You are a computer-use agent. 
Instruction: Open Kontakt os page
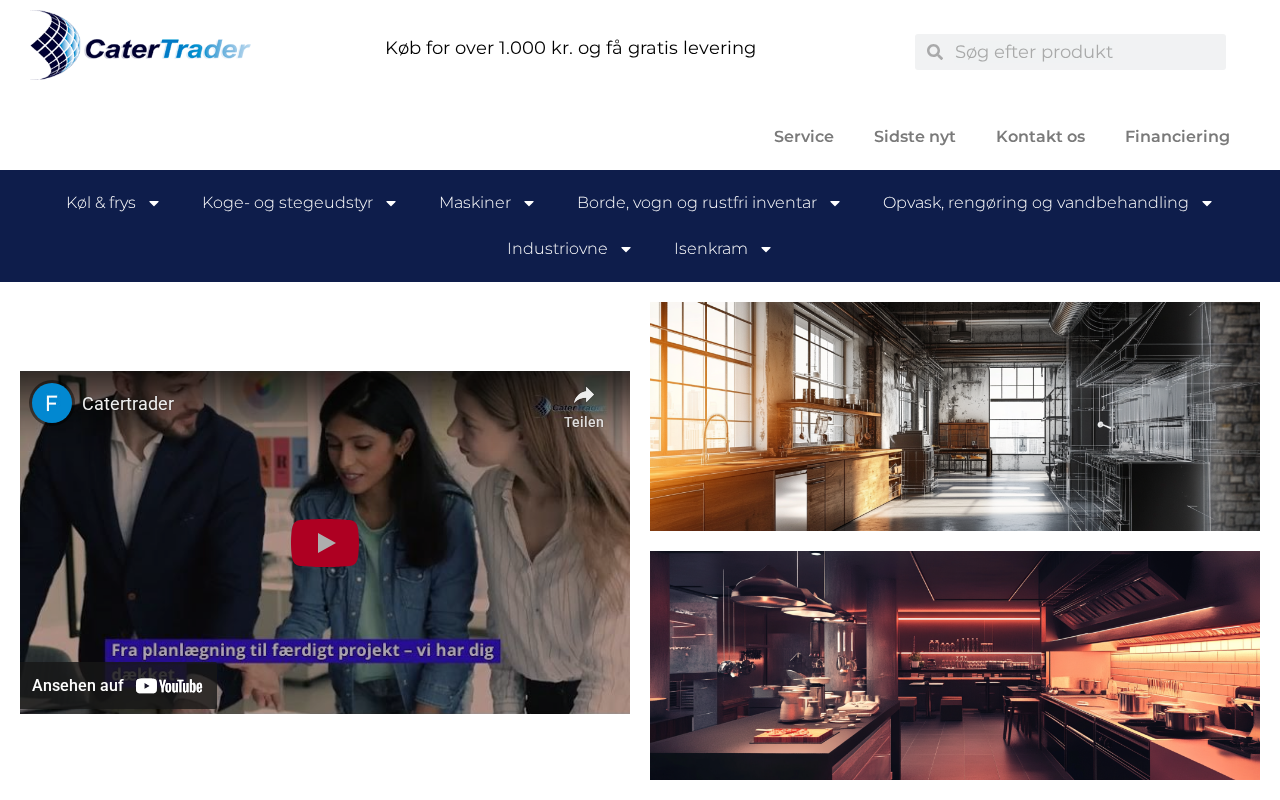click(1040, 137)
